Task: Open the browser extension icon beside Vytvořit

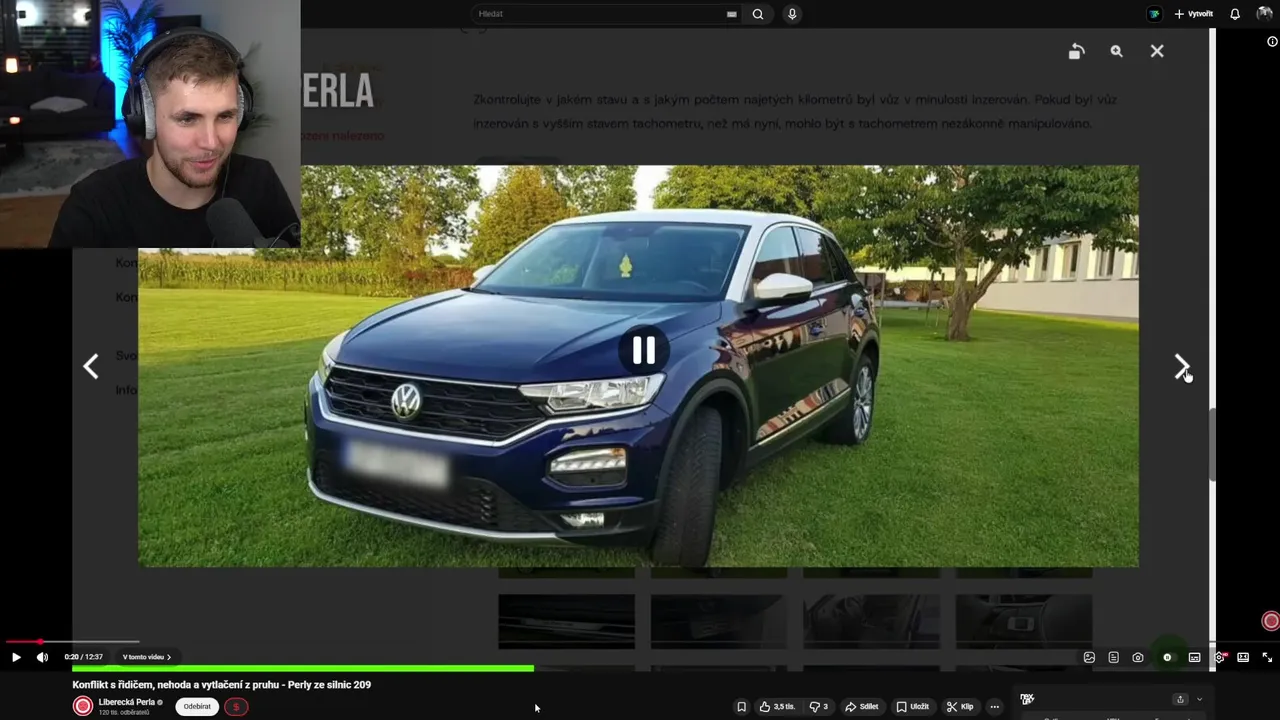Action: click(1154, 14)
